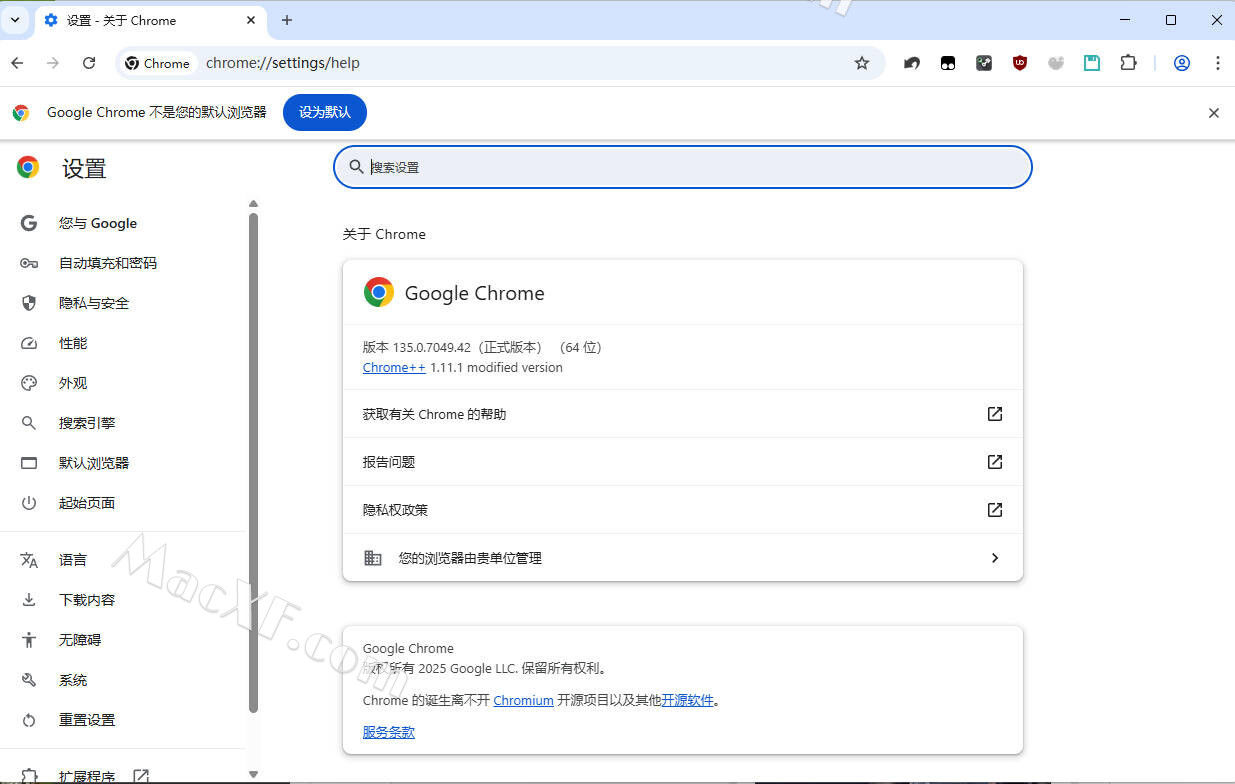
Task: Open a new tab with plus button
Action: (x=287, y=20)
